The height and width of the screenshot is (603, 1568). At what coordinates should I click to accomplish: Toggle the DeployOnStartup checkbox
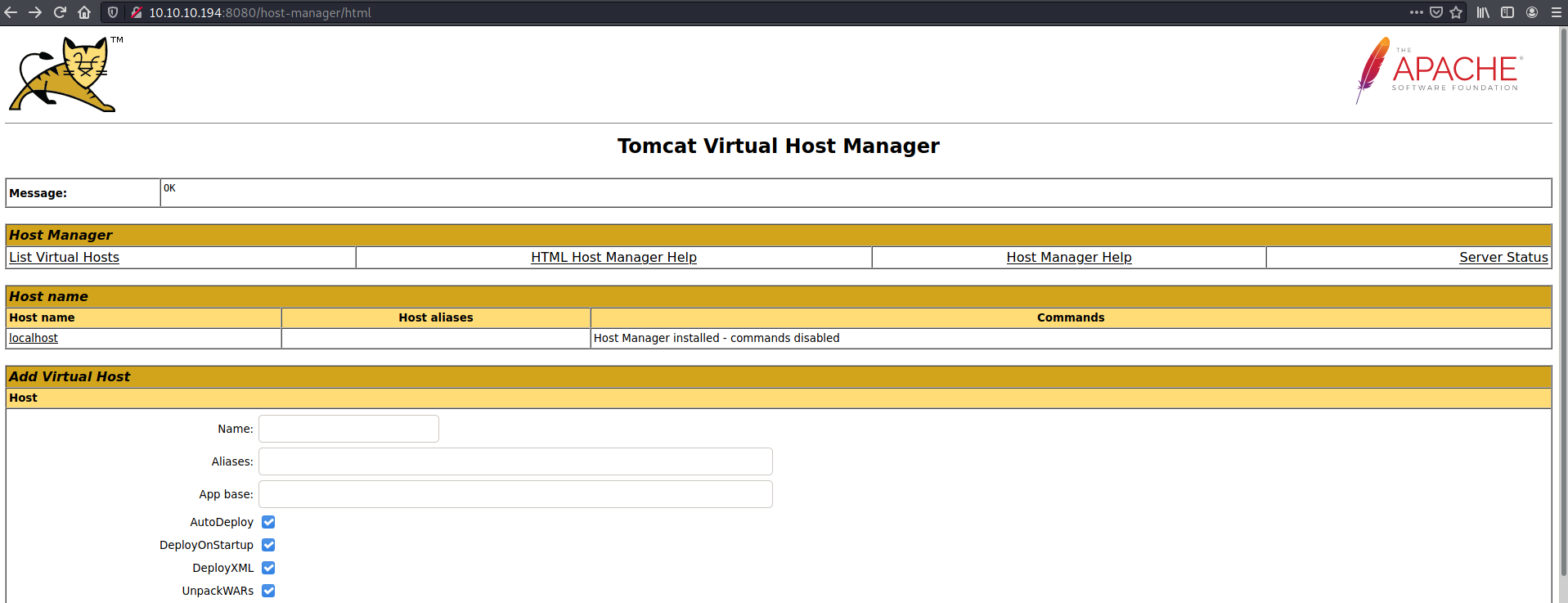(268, 545)
